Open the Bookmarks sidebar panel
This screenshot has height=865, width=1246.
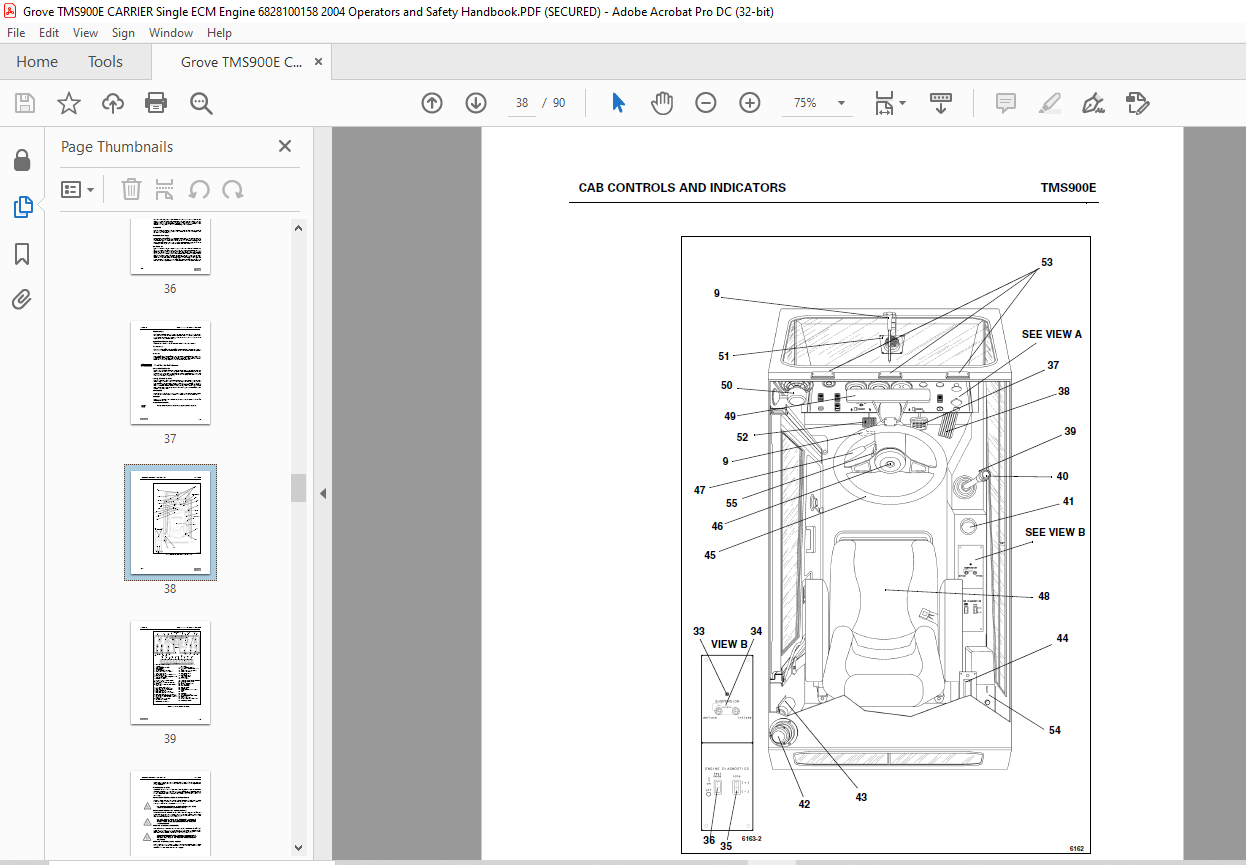[22, 254]
